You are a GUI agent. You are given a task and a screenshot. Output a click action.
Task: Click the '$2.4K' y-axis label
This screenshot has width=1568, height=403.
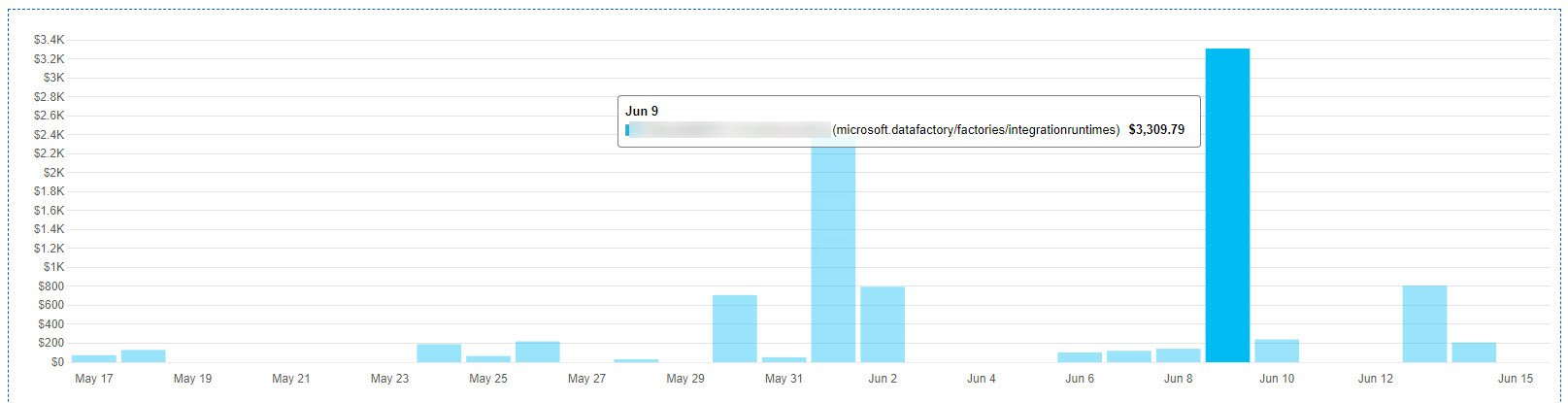(x=49, y=135)
